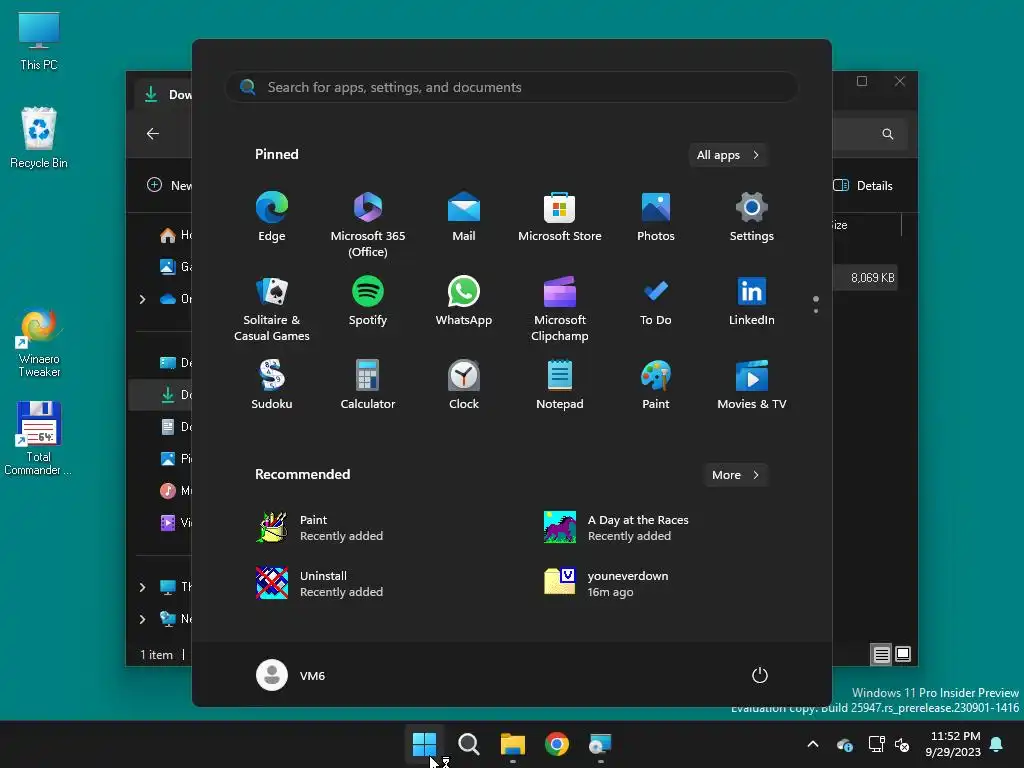
Task: Focus the Start menu search box
Action: 512,88
